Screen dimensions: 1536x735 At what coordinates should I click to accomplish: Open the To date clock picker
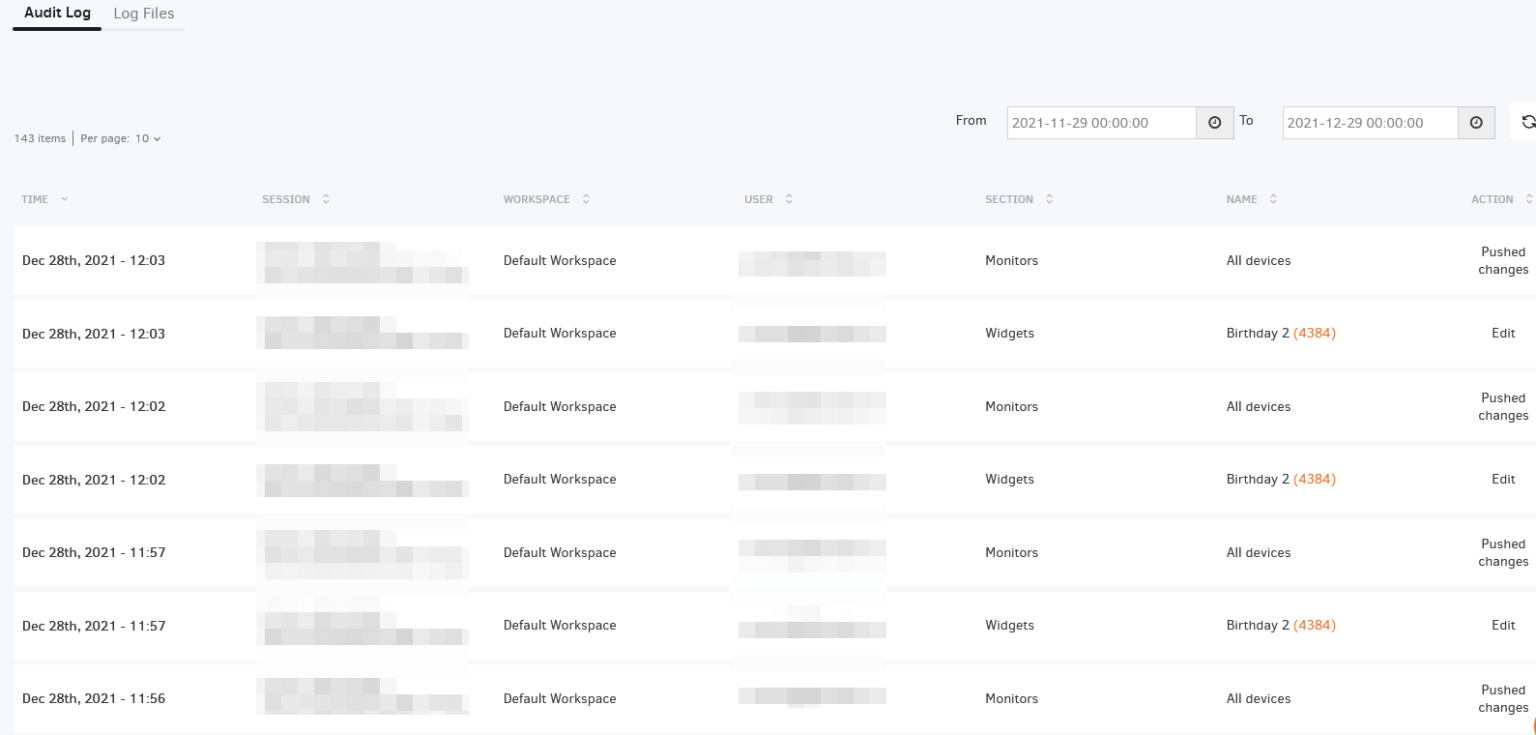pos(1476,122)
